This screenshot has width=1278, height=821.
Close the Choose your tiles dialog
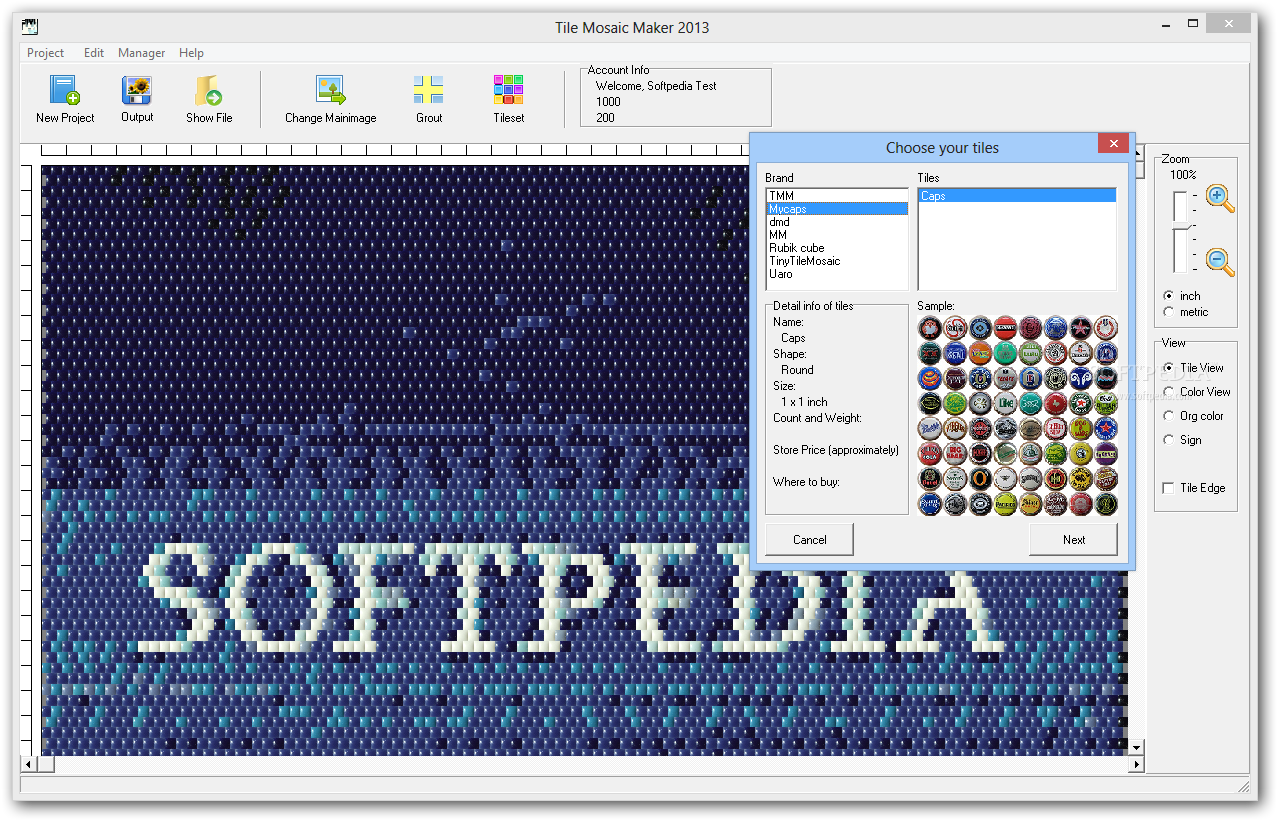pos(1113,143)
